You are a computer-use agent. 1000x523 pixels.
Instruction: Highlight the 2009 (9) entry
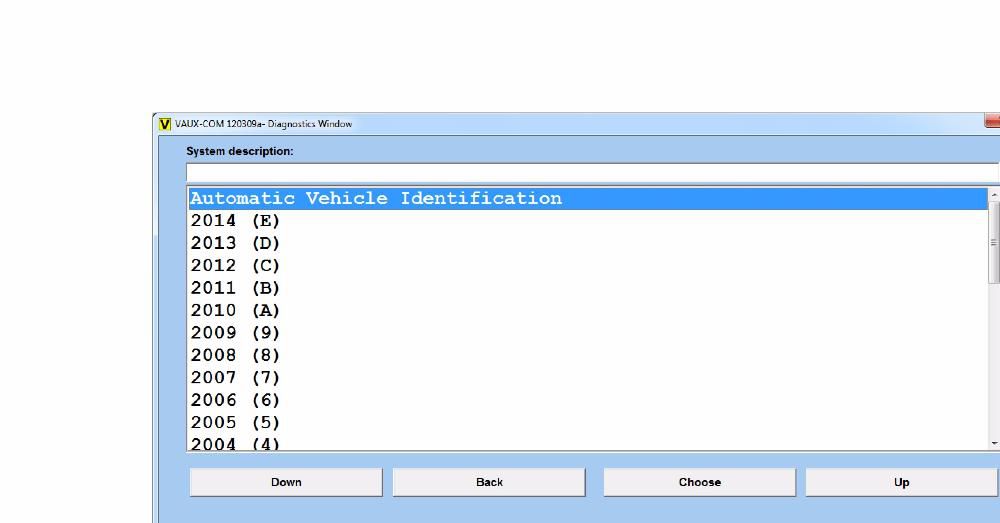236,333
